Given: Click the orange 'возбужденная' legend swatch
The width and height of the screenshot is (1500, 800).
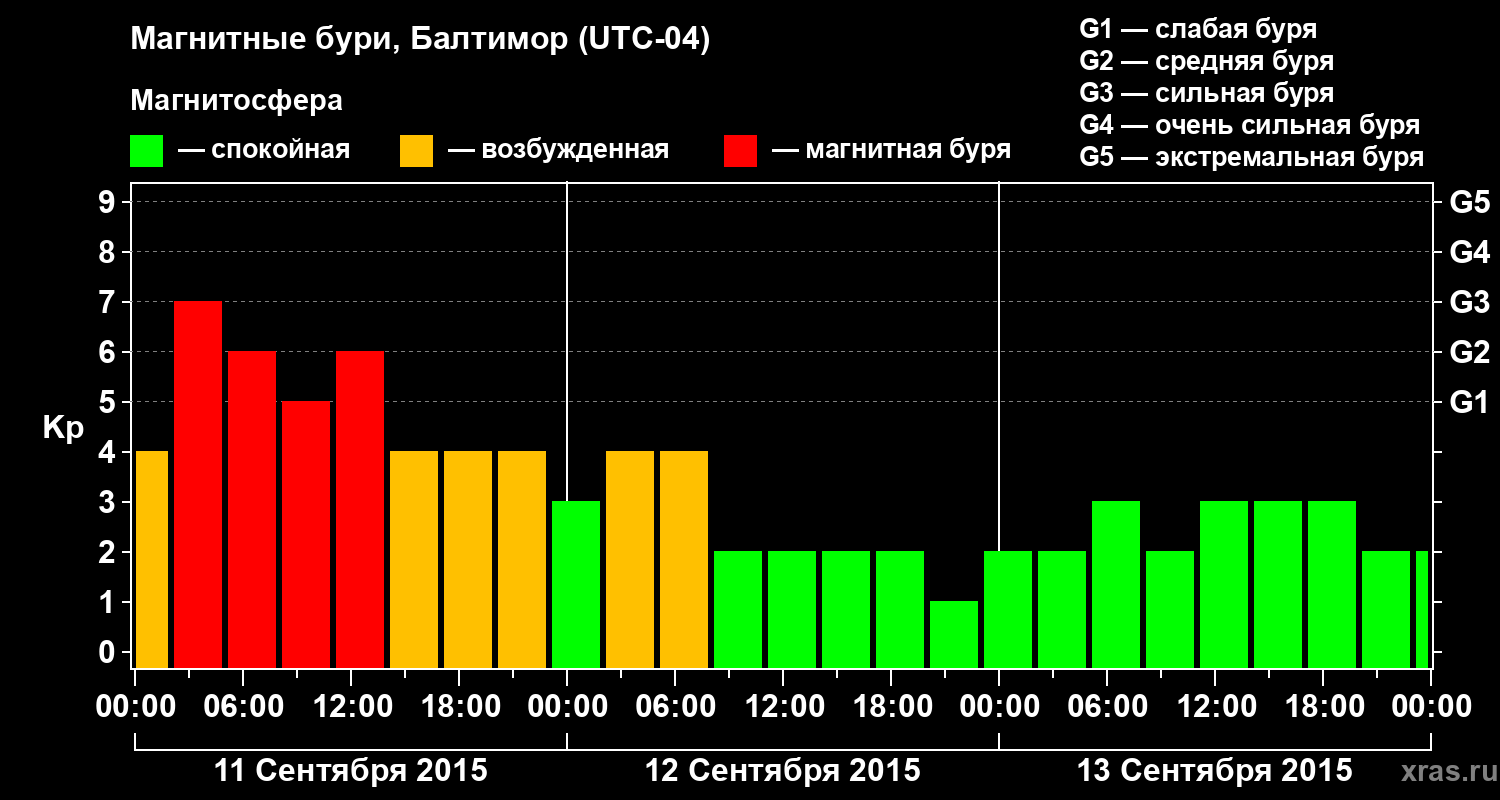Looking at the screenshot, I should point(417,151).
